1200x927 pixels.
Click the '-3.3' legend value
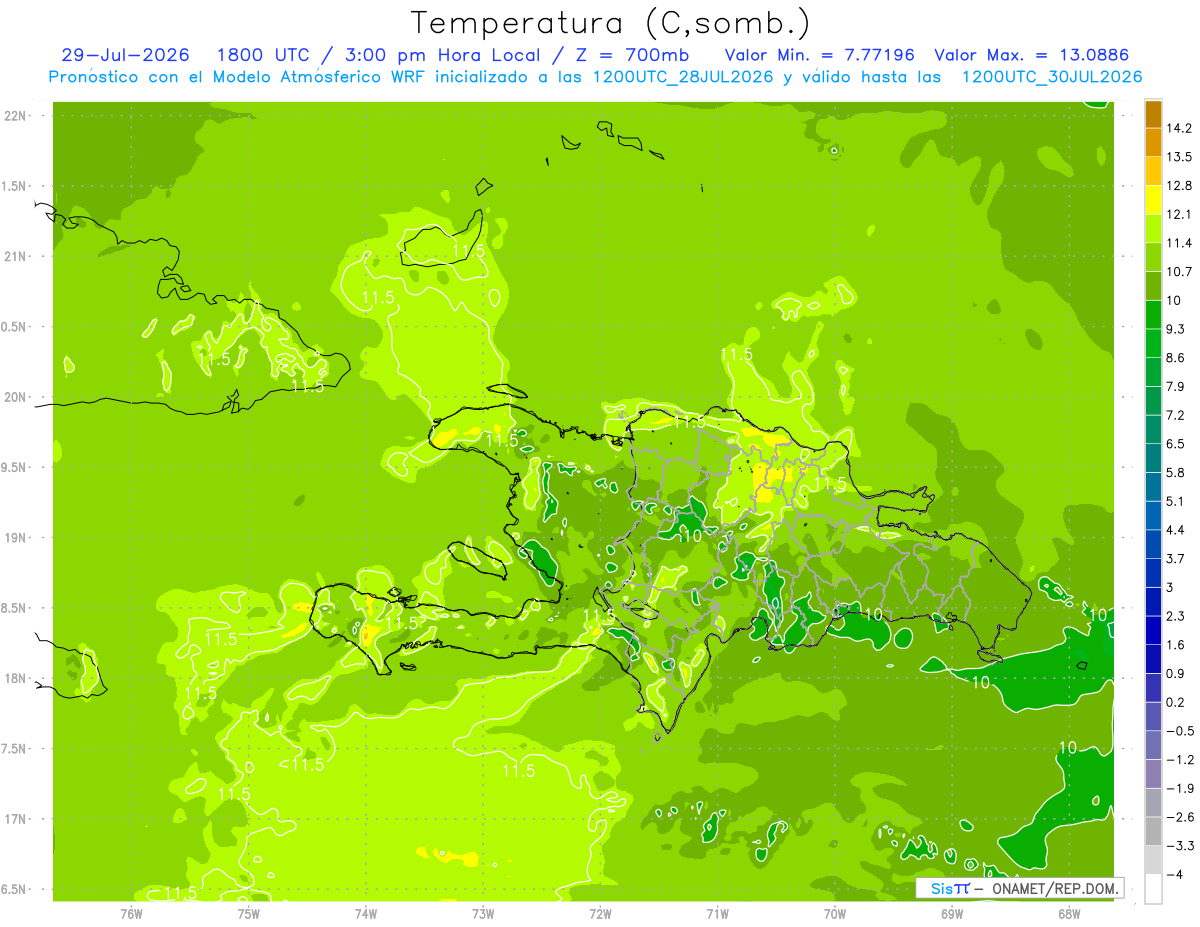(1180, 846)
